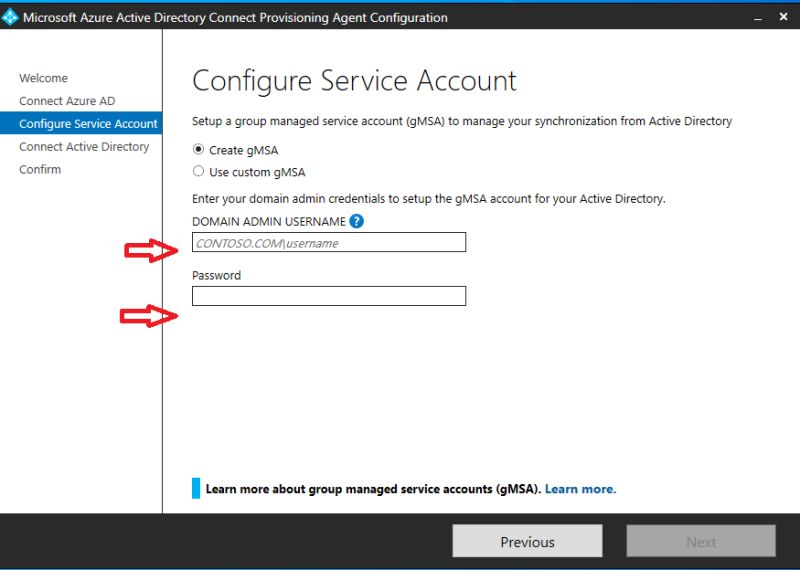Click the DOMAIN ADMIN USERNAME label
Image resolution: width=800 pixels, height=570 pixels.
coord(268,221)
